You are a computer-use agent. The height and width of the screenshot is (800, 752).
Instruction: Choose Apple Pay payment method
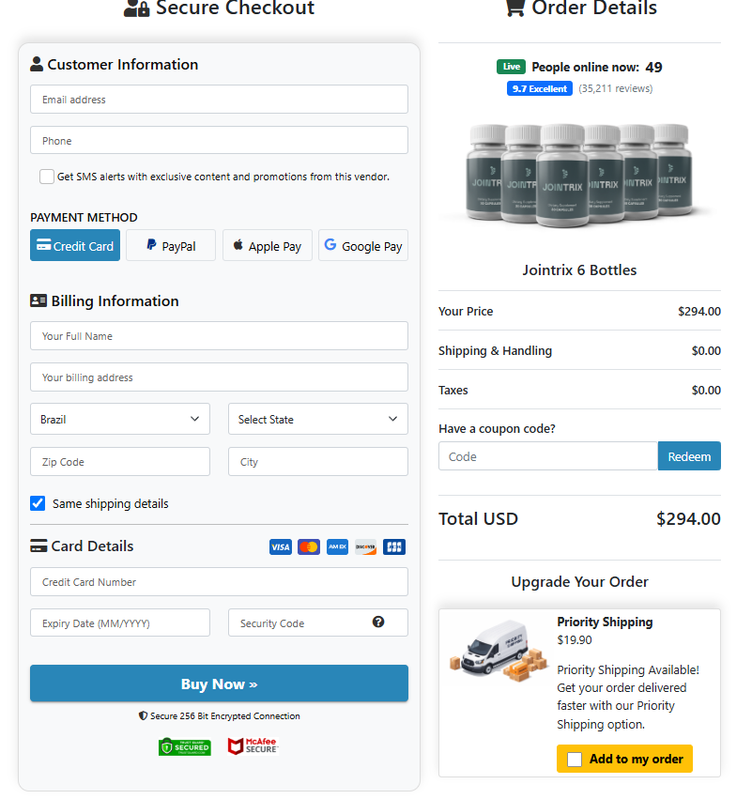tap(267, 245)
